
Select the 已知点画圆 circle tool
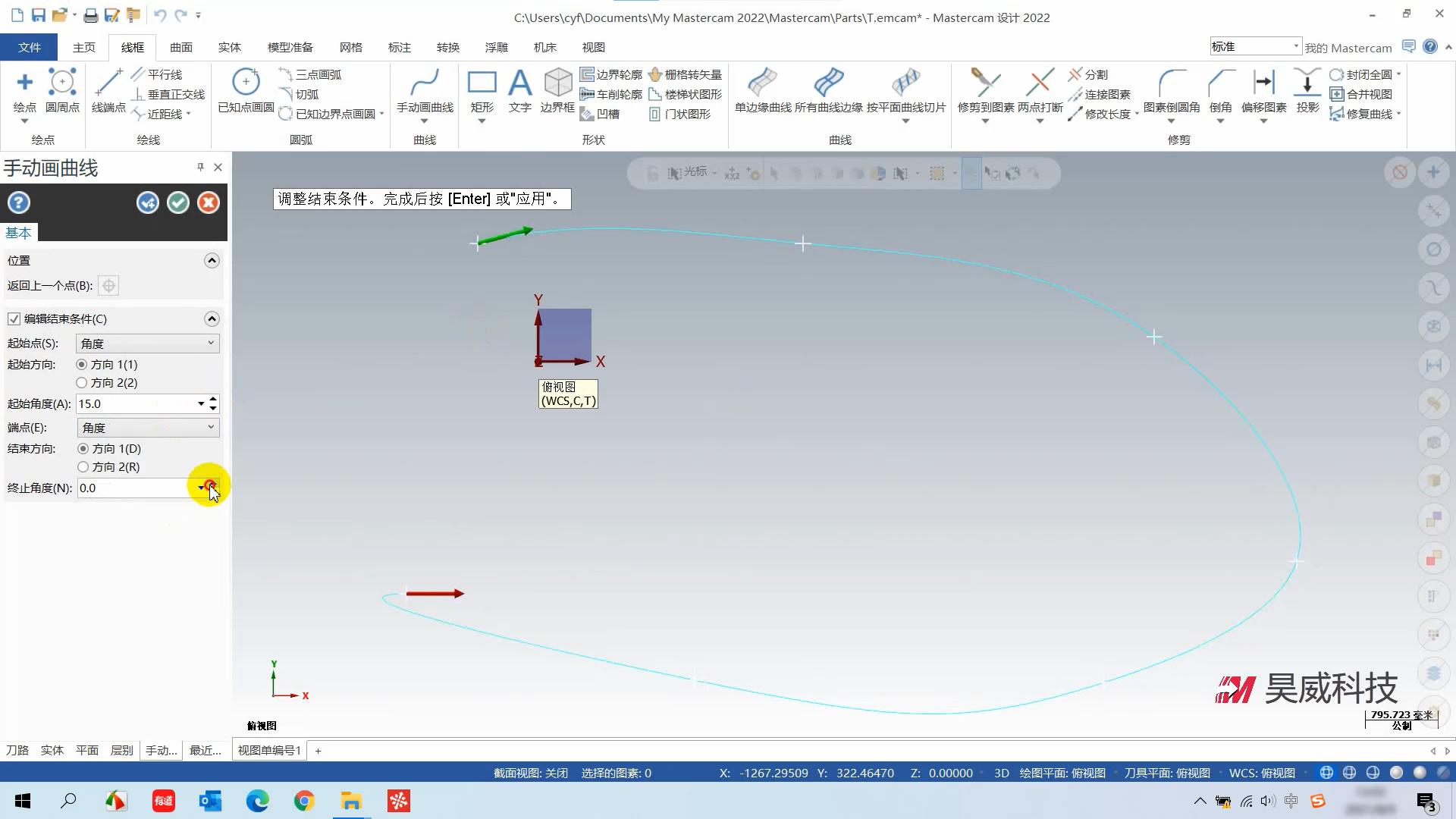(246, 83)
